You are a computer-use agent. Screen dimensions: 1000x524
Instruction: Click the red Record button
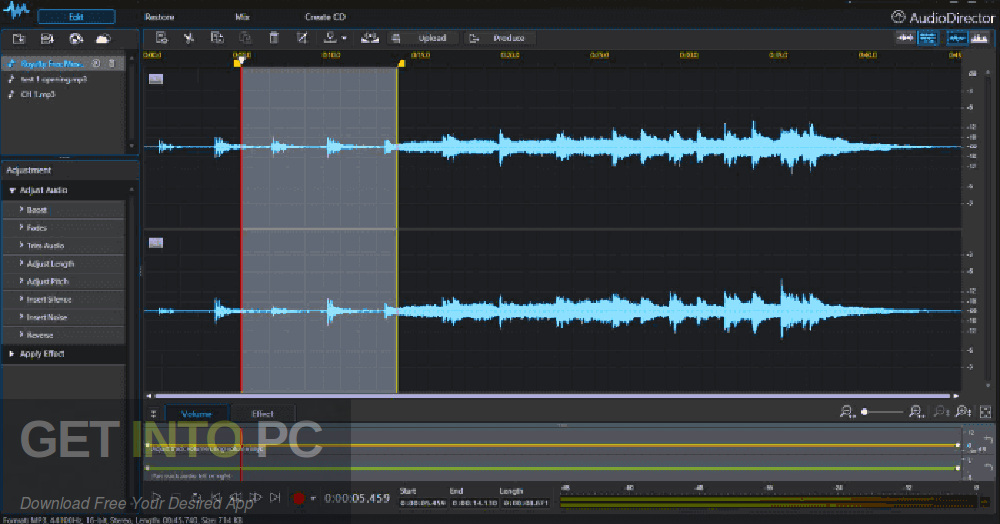pos(298,498)
